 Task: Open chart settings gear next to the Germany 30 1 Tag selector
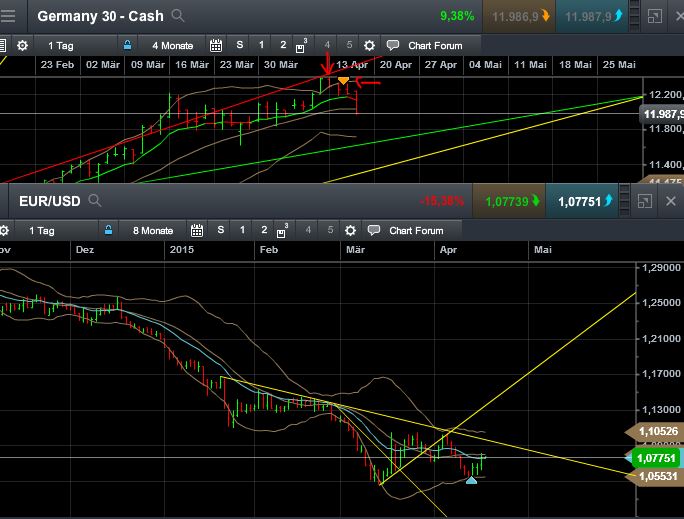[22, 45]
